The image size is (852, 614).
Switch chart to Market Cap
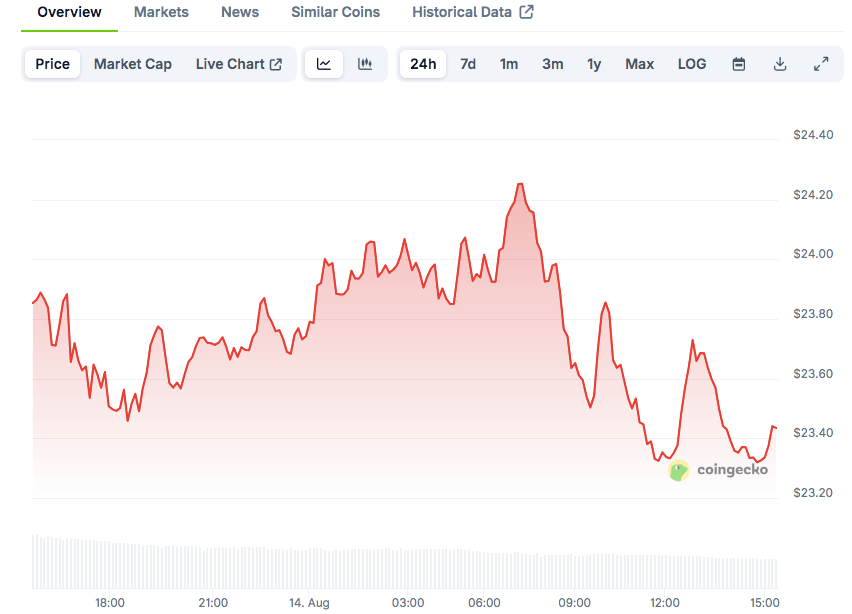pos(133,64)
